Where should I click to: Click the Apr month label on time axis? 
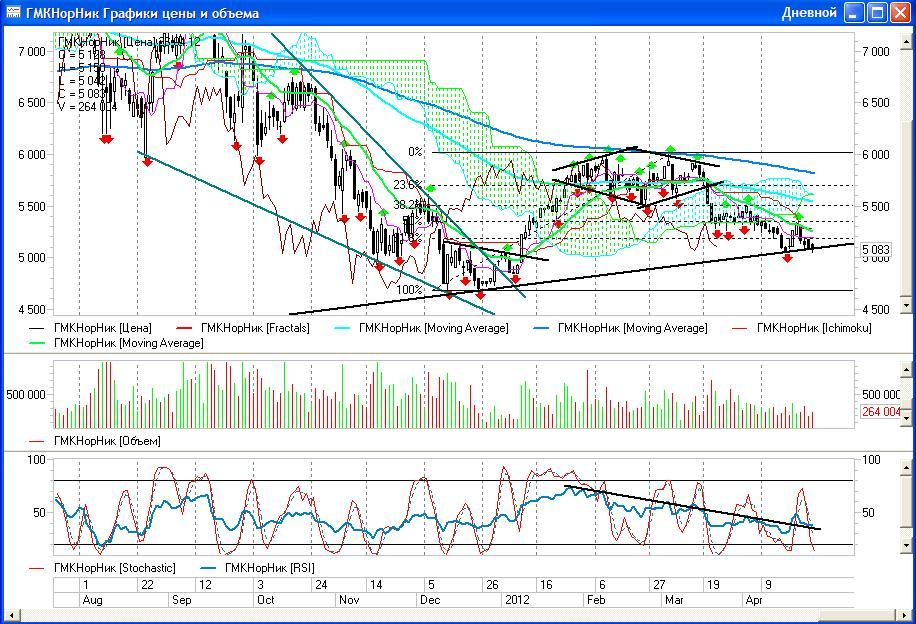[x=754, y=599]
